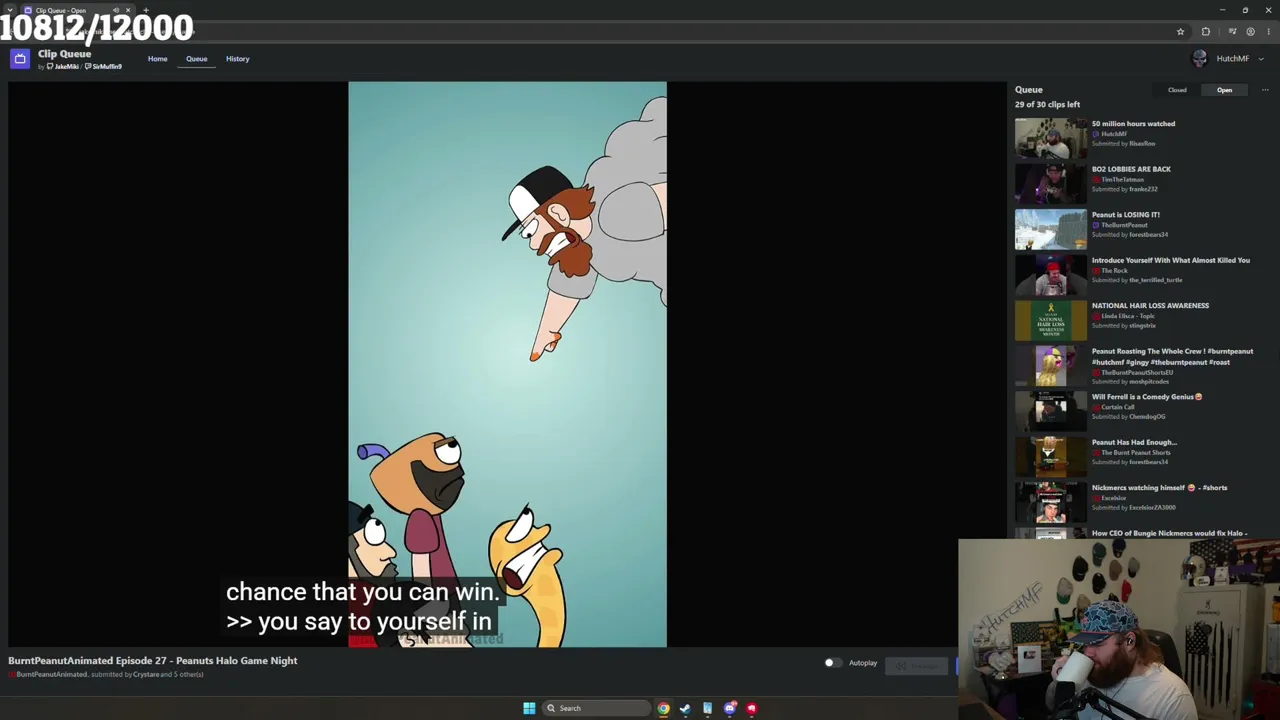
Task: Select the 'Peanut Has Had Enough...' clip thumbnail
Action: coord(1050,457)
